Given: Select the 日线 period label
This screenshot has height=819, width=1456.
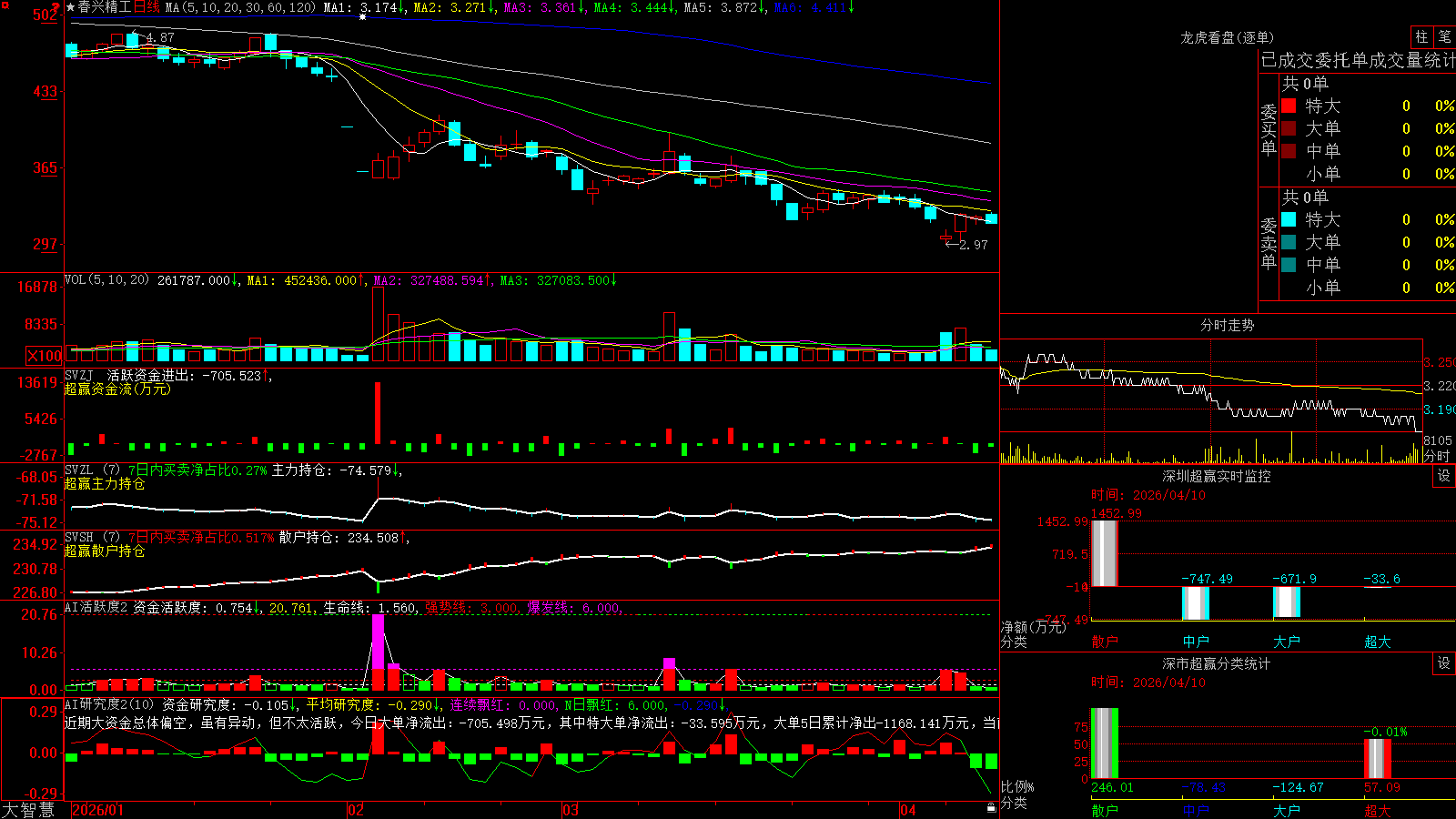Looking at the screenshot, I should click(x=147, y=7).
